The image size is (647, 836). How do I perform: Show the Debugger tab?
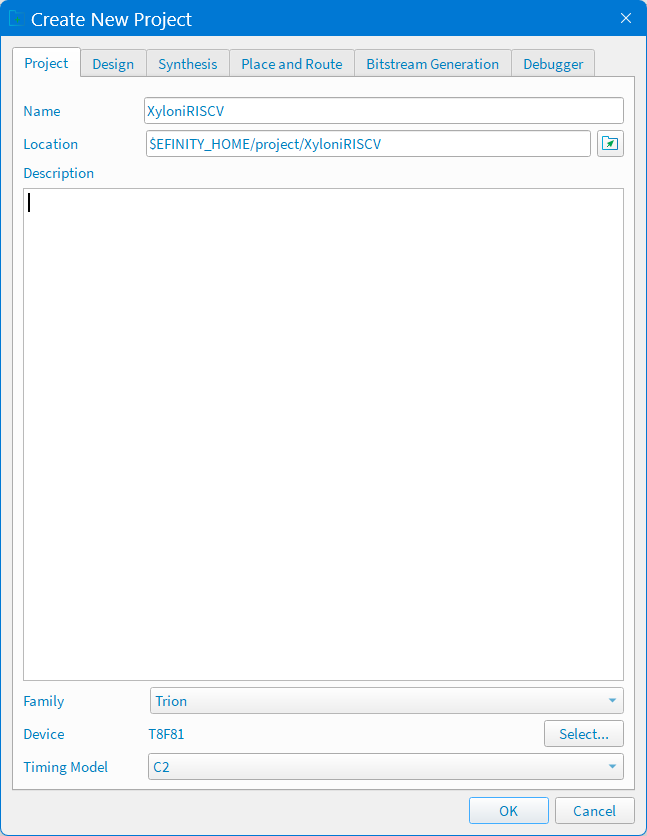coord(553,64)
